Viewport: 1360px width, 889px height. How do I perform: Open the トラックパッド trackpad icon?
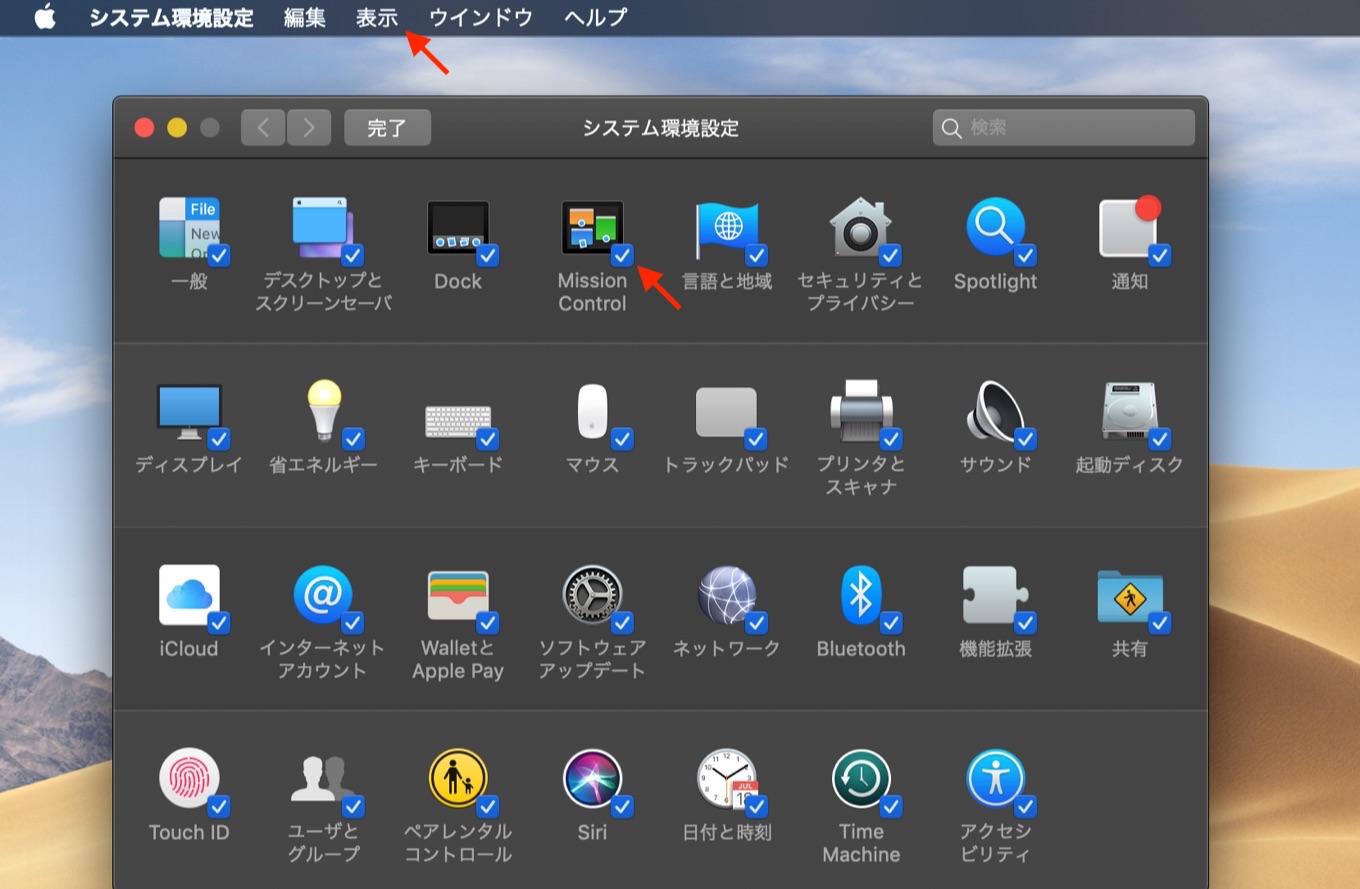tap(726, 412)
